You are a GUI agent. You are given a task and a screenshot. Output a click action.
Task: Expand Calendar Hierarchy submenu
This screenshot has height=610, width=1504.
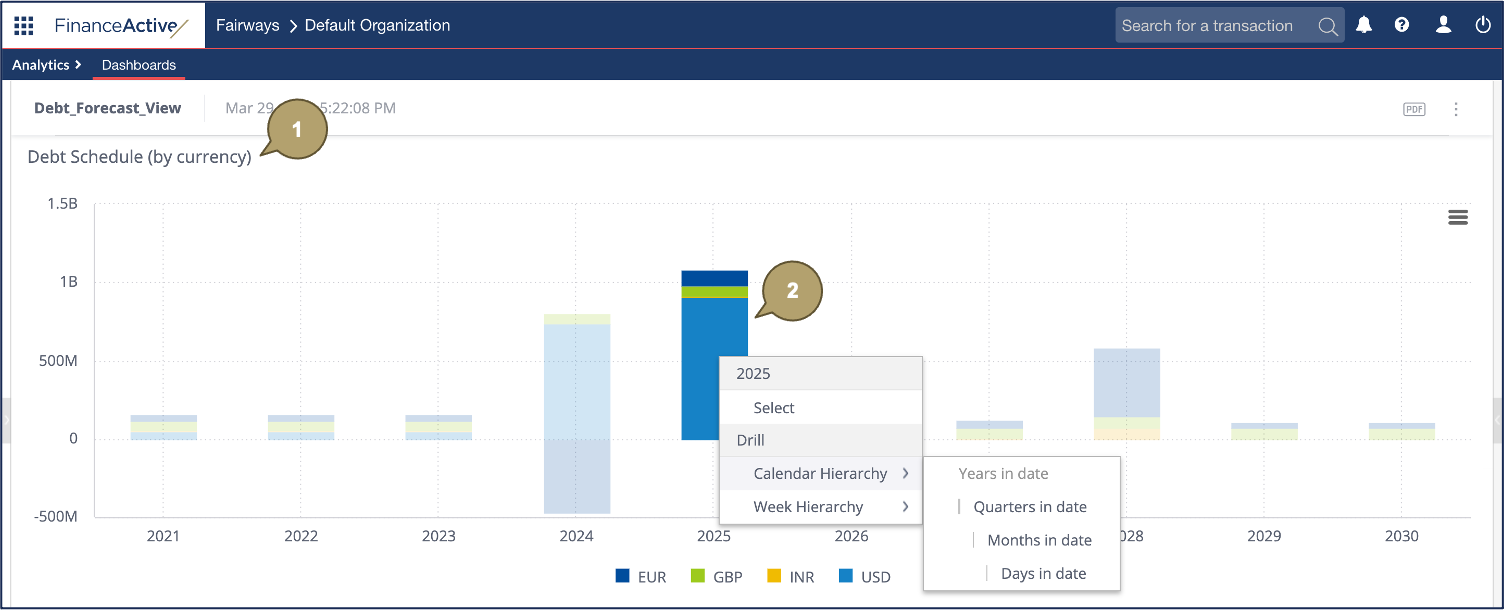(820, 474)
